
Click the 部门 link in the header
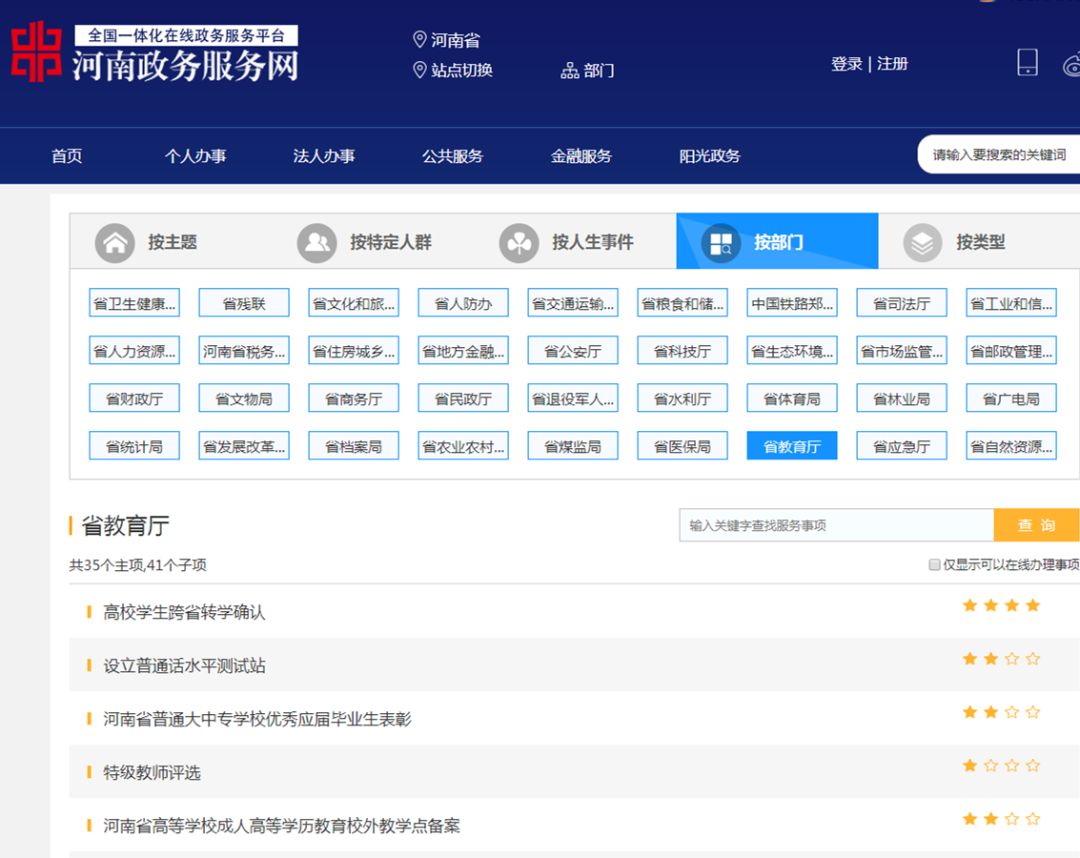599,70
